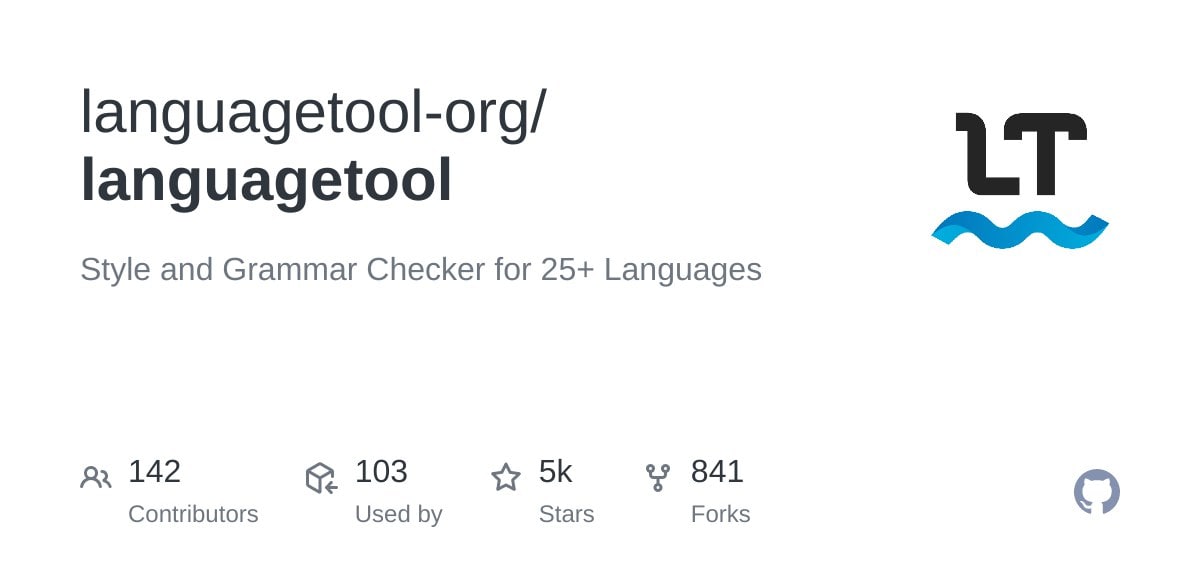
Task: Click the "25+ Languages" text
Action: [x=651, y=269]
